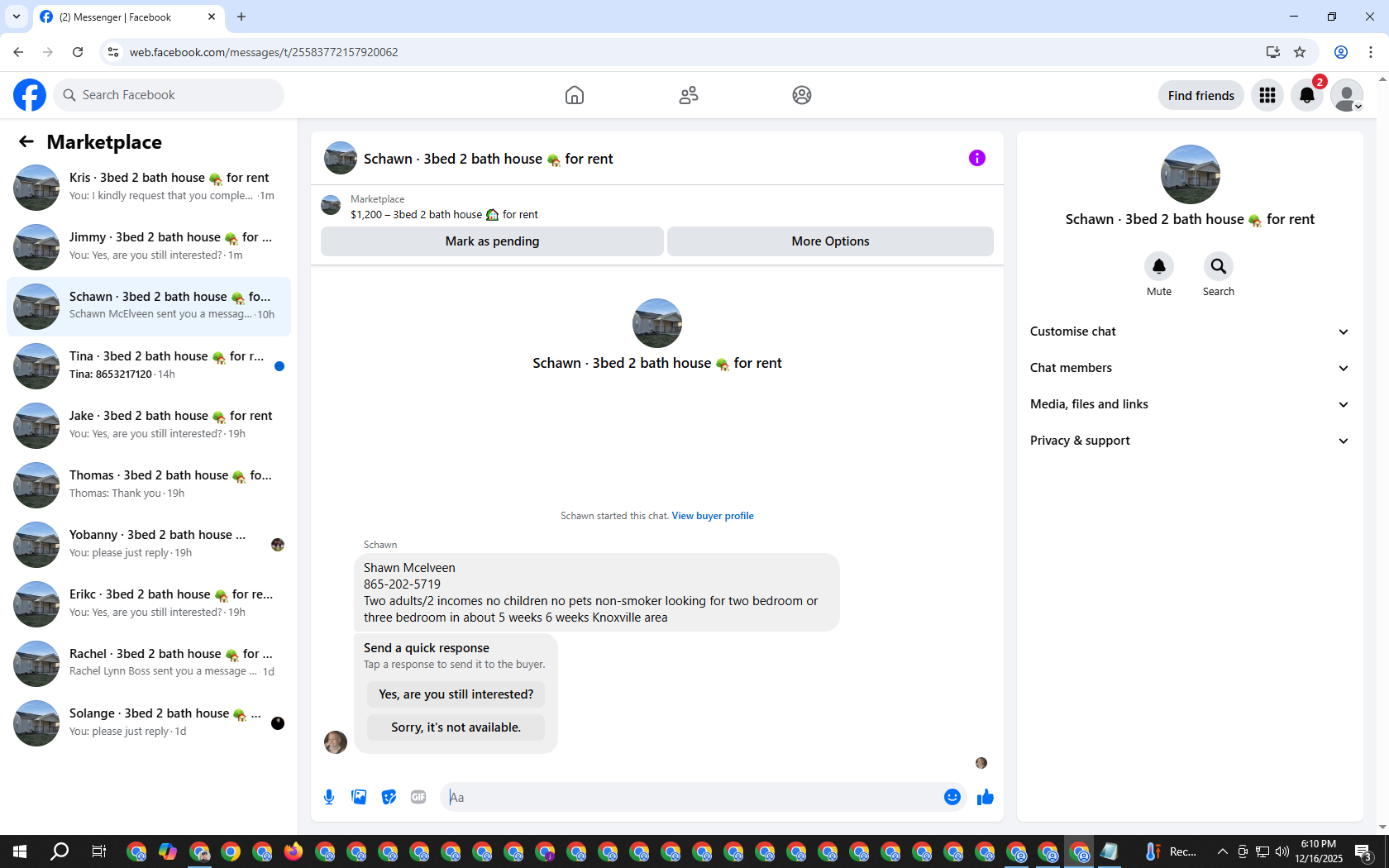
Task: Open Task View on taskbar
Action: click(x=98, y=851)
